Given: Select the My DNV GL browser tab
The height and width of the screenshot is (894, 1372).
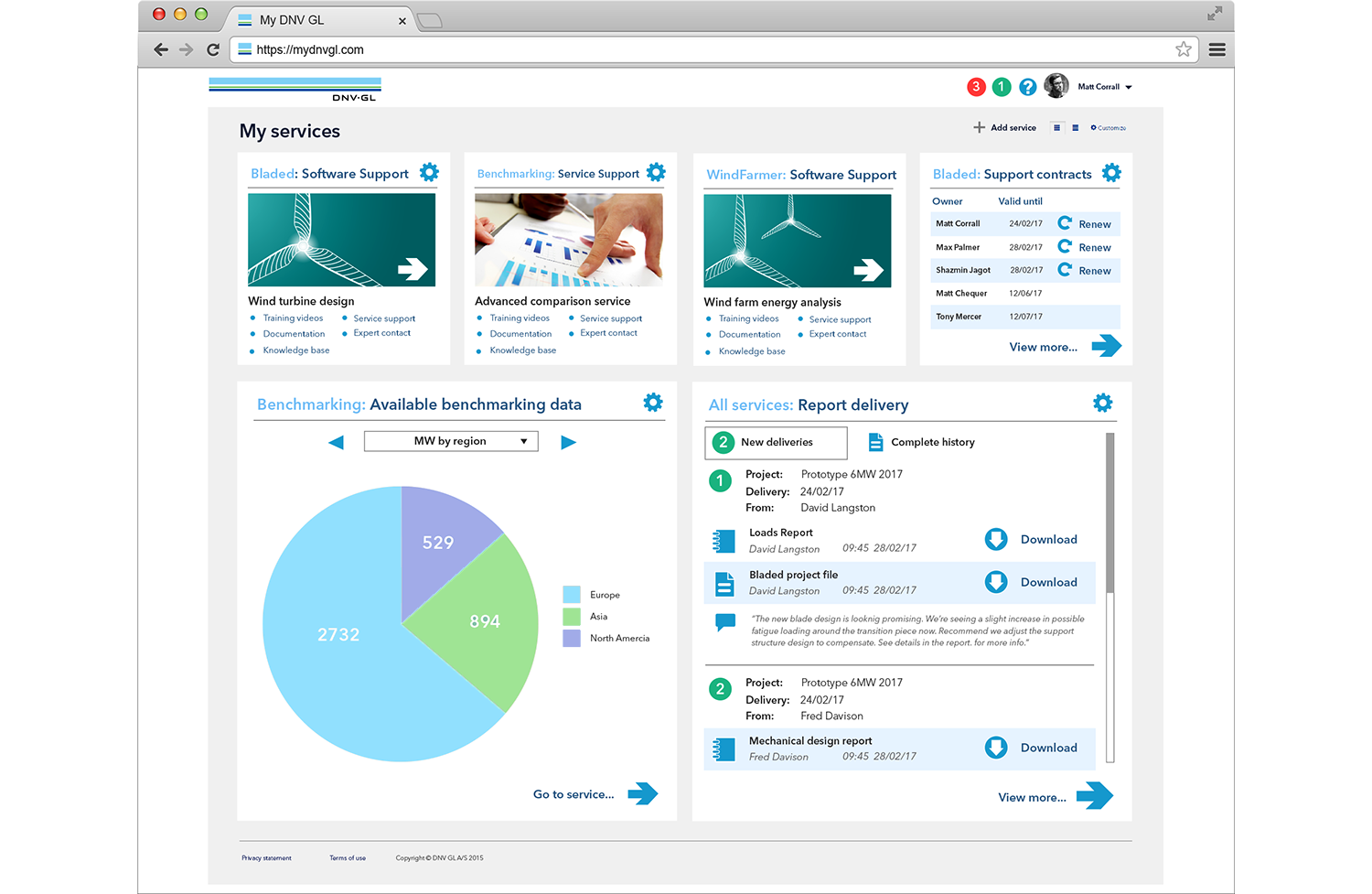Looking at the screenshot, I should [320, 20].
